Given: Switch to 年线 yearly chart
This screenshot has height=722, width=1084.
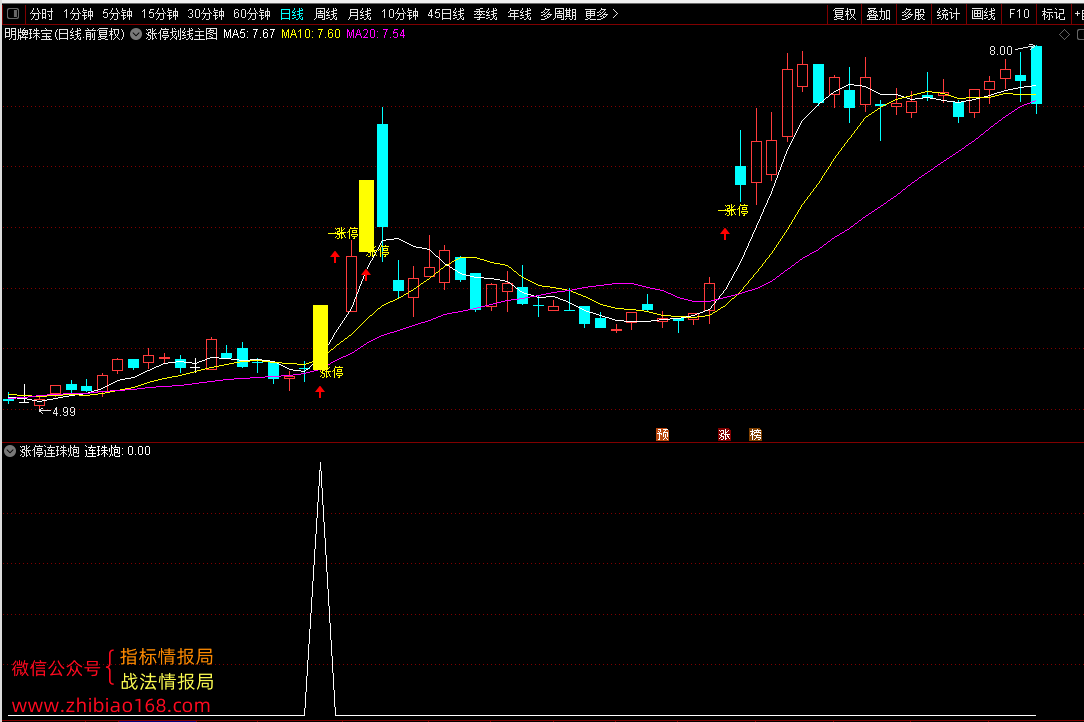Looking at the screenshot, I should (x=519, y=14).
